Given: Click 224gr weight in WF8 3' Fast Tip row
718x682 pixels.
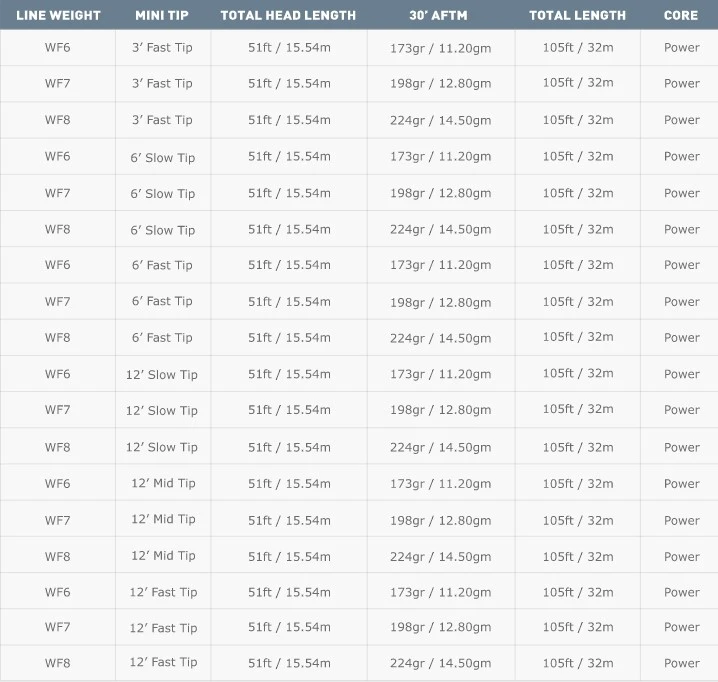Looking at the screenshot, I should 440,120.
